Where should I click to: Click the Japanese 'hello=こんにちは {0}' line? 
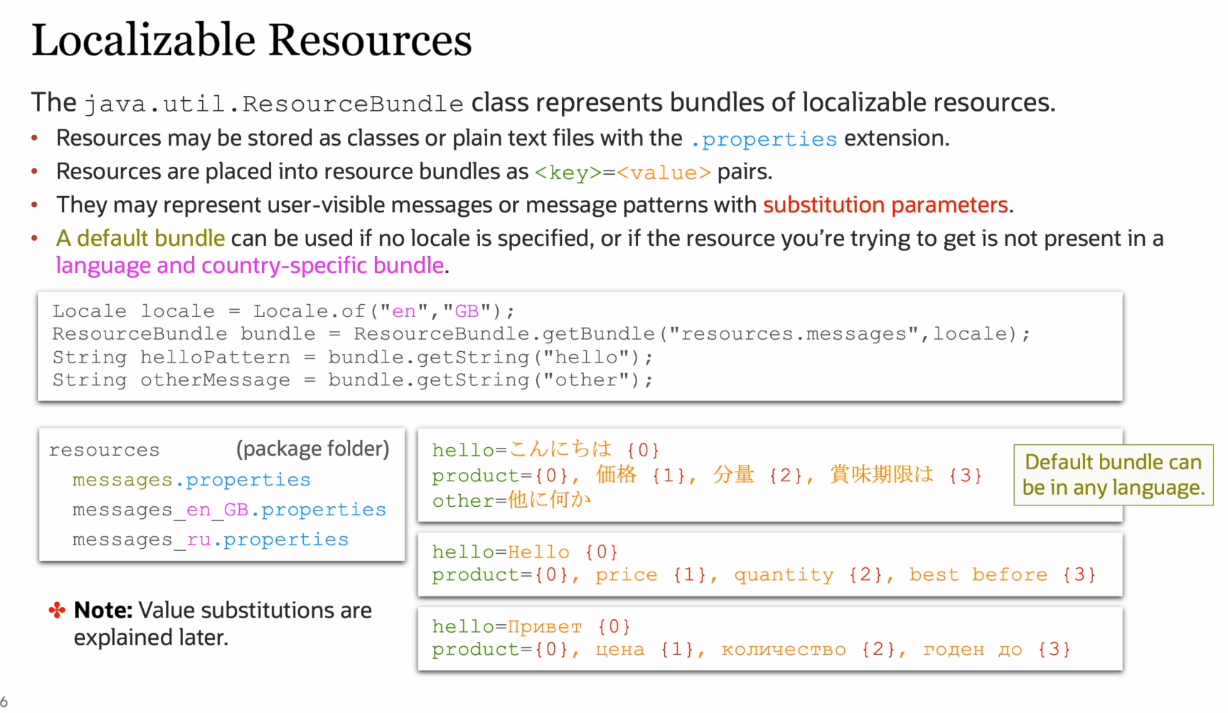(546, 450)
